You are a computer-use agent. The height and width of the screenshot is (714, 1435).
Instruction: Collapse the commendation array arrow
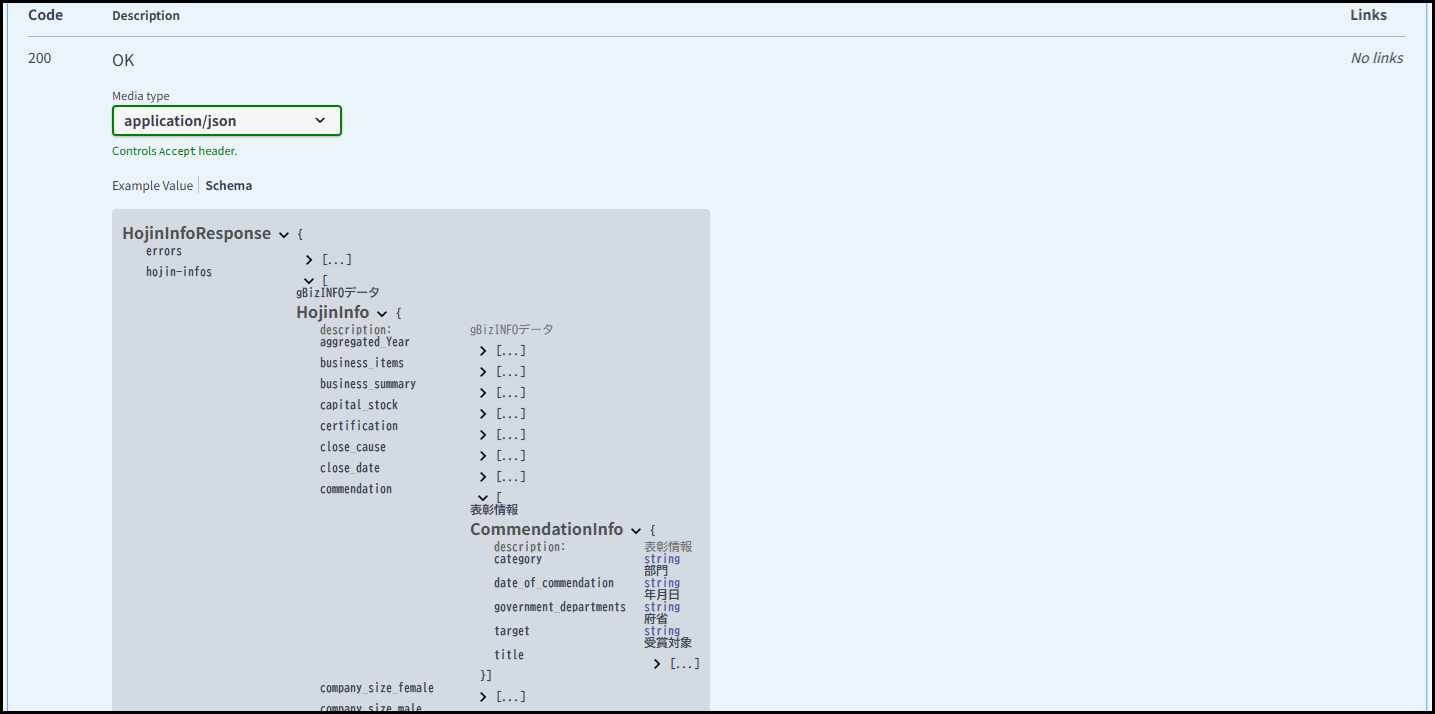[x=483, y=498]
